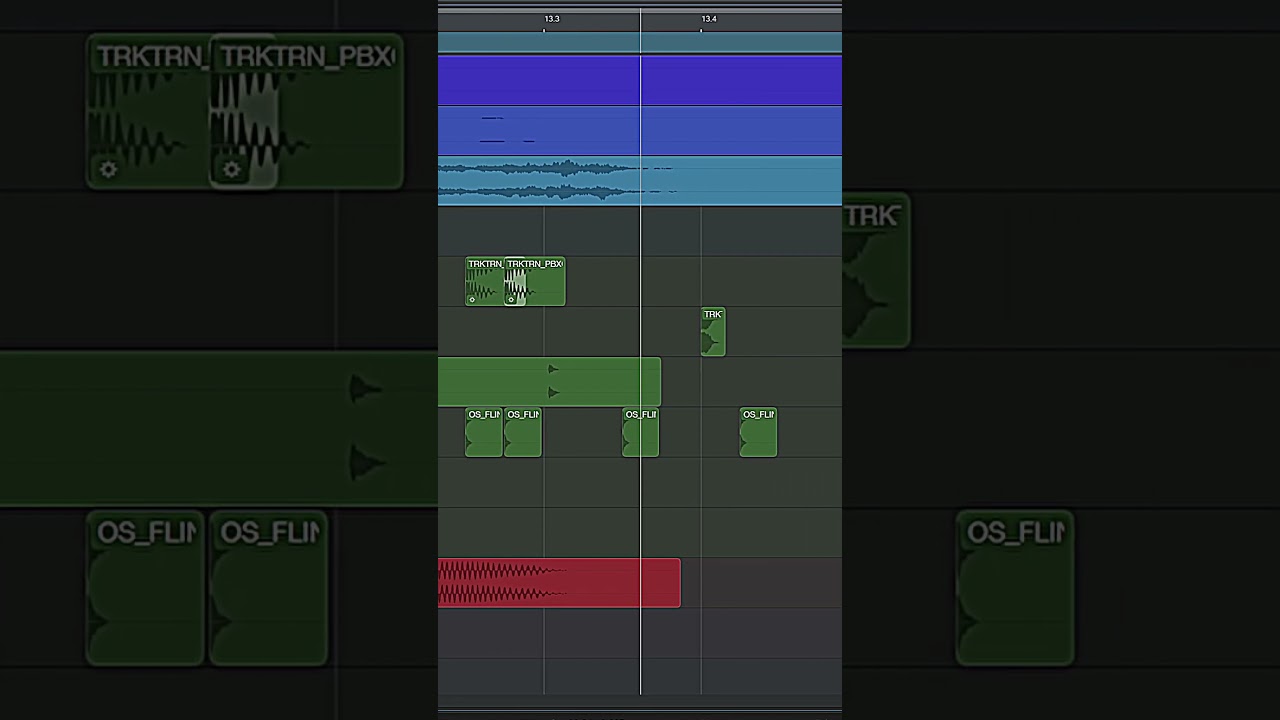The height and width of the screenshot is (720, 1280).
Task: Select the light blue stereo waveform region
Action: pos(640,180)
